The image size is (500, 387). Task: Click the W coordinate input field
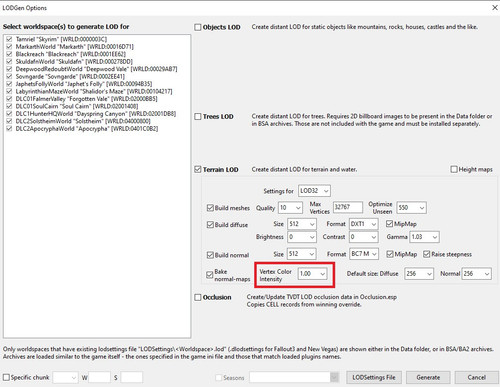[x=100, y=378]
